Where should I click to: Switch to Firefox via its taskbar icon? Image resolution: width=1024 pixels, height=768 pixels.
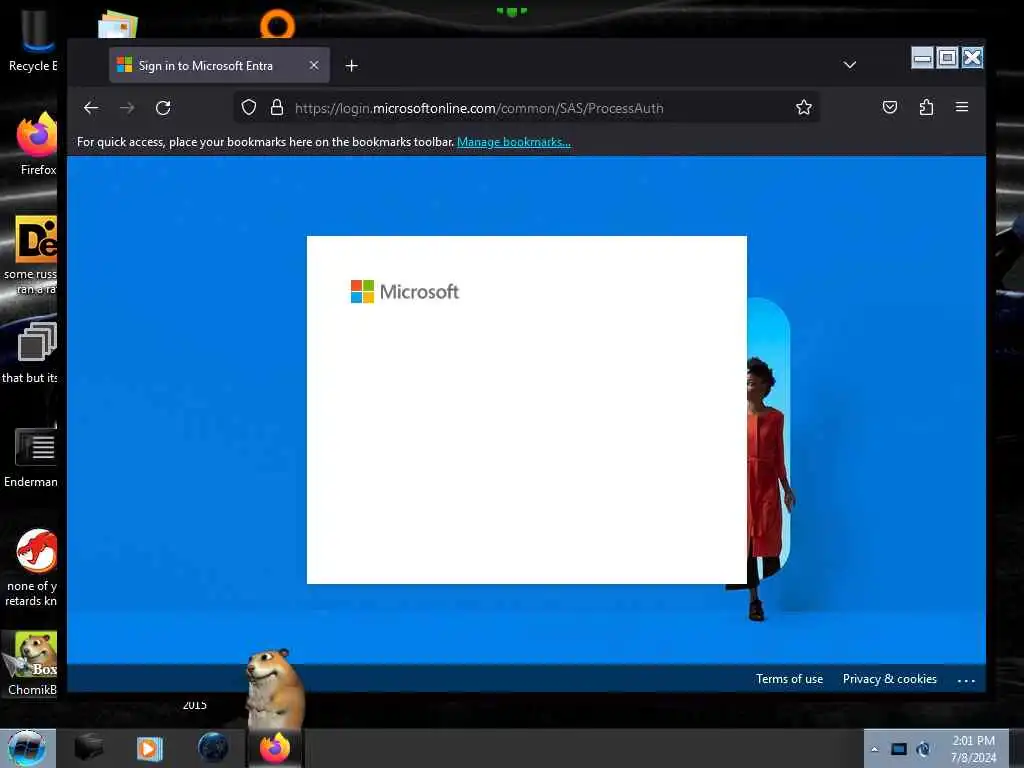click(275, 748)
